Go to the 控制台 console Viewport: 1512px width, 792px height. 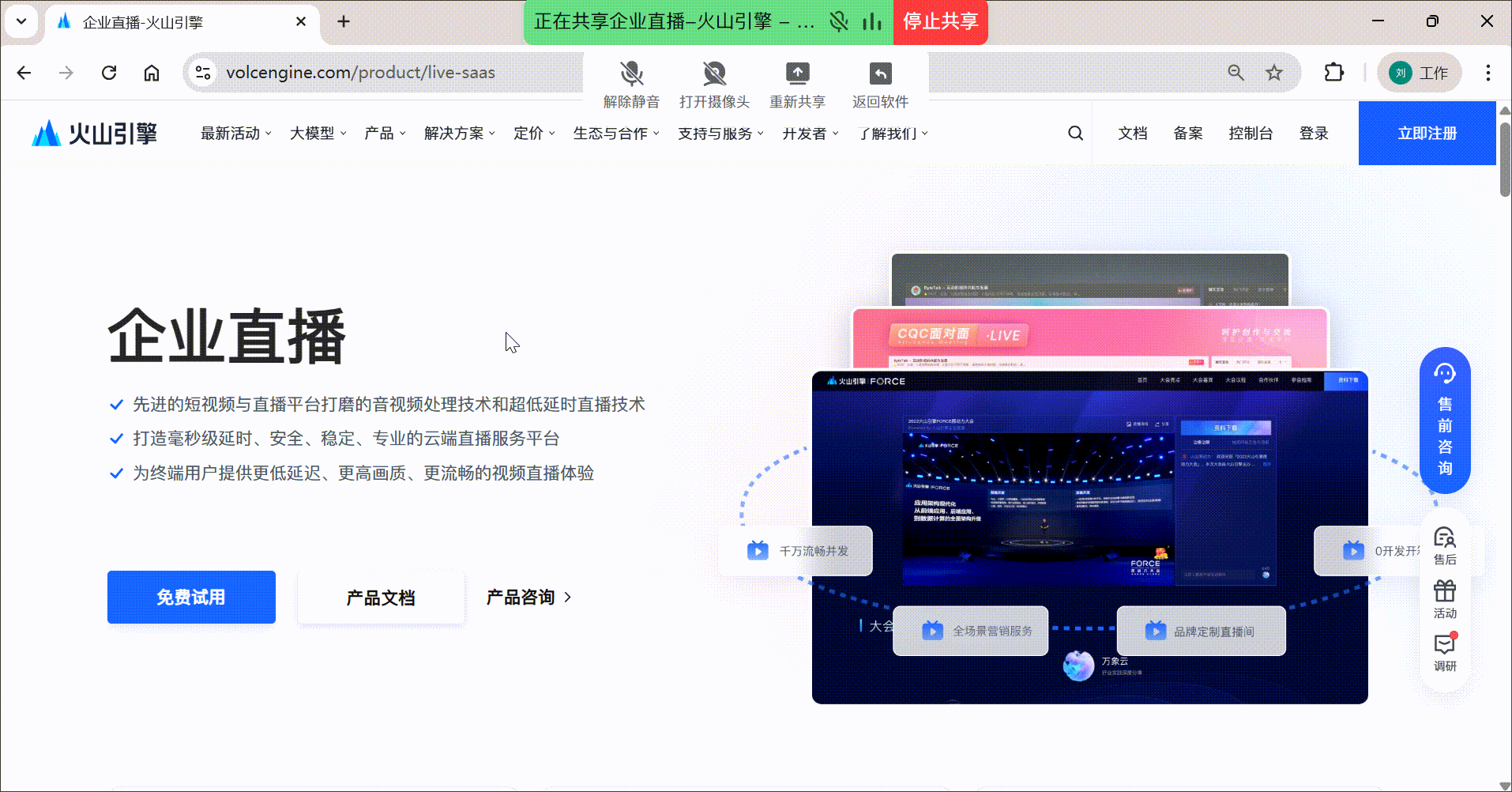coord(1251,134)
